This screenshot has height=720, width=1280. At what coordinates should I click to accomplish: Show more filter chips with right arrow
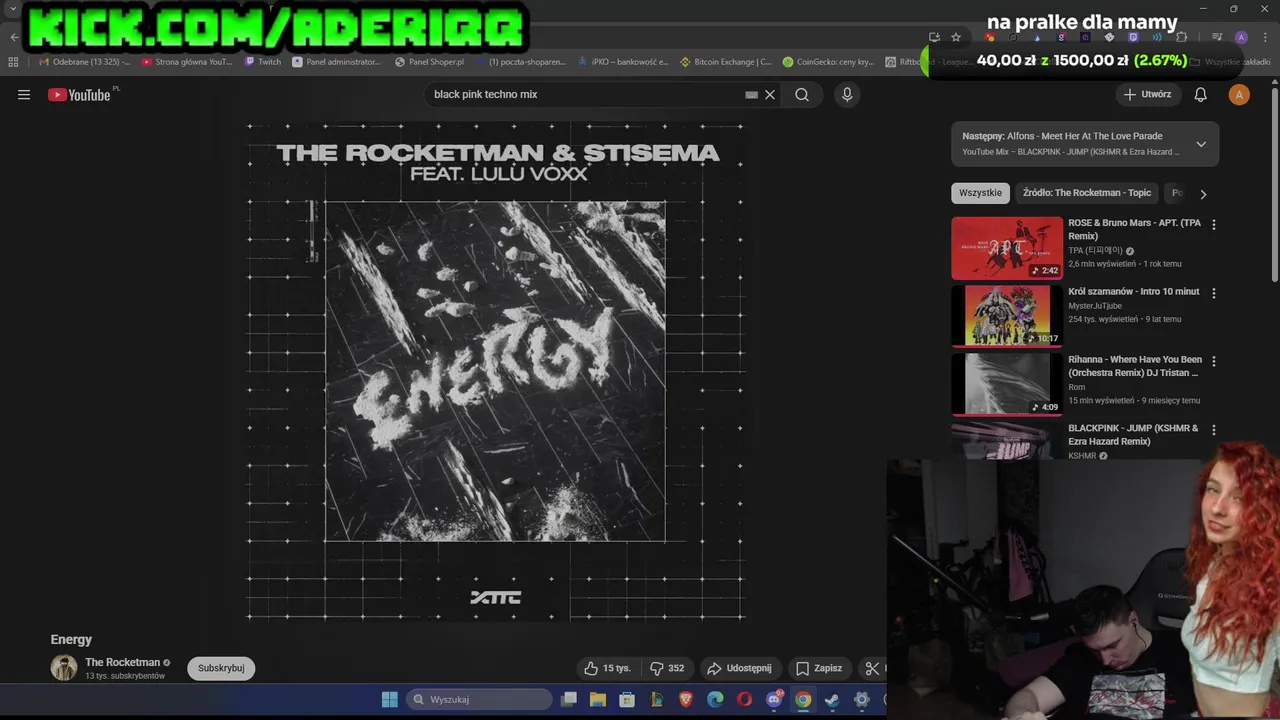[x=1203, y=194]
